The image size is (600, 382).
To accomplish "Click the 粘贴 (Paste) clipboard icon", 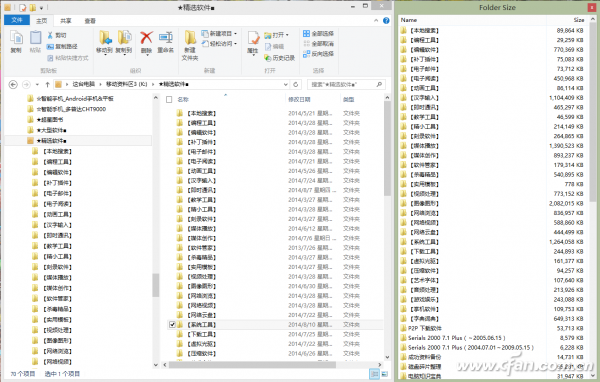I will (35, 38).
